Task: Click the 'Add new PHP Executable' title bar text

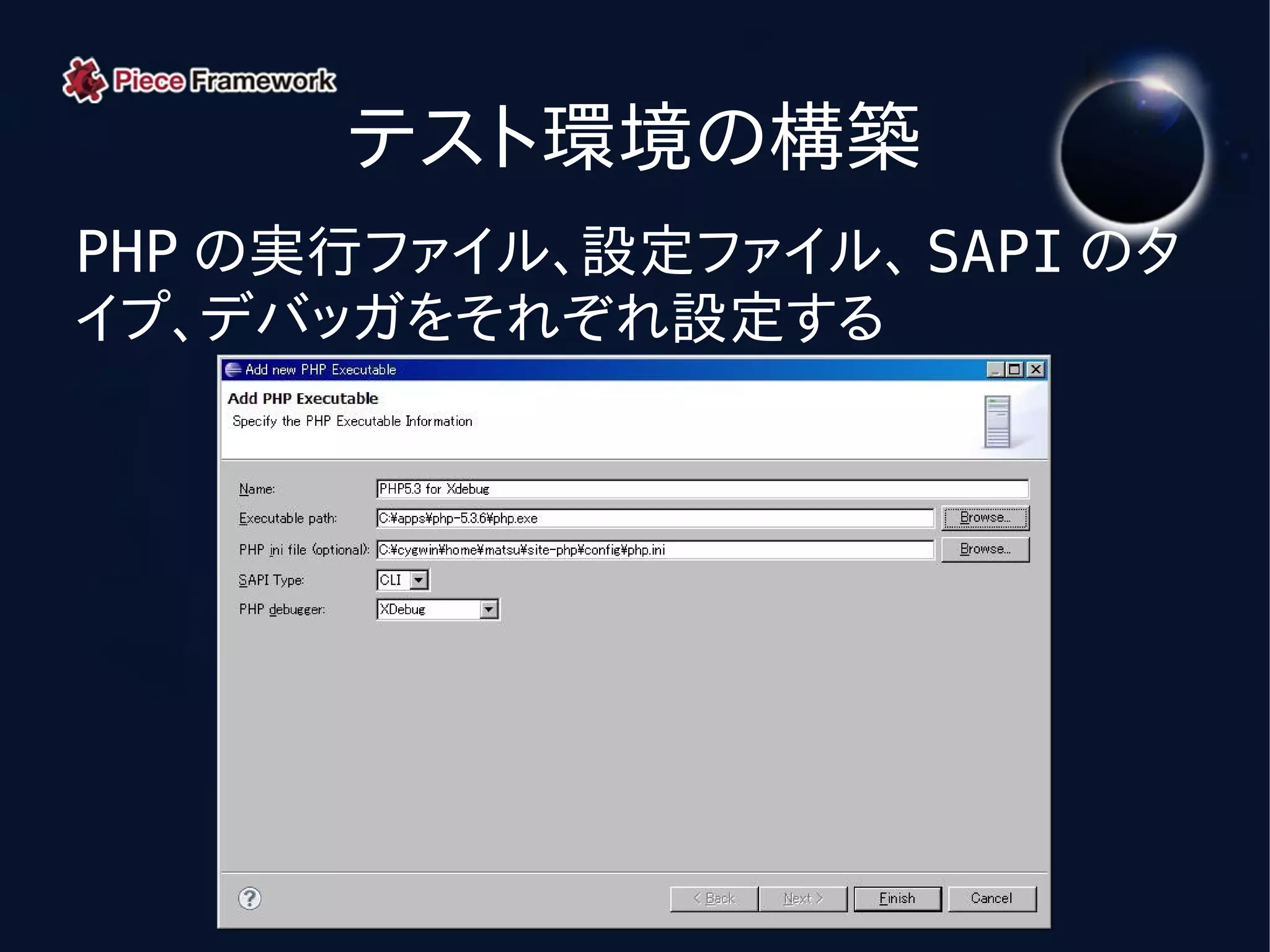Action: pyautogui.click(x=321, y=370)
